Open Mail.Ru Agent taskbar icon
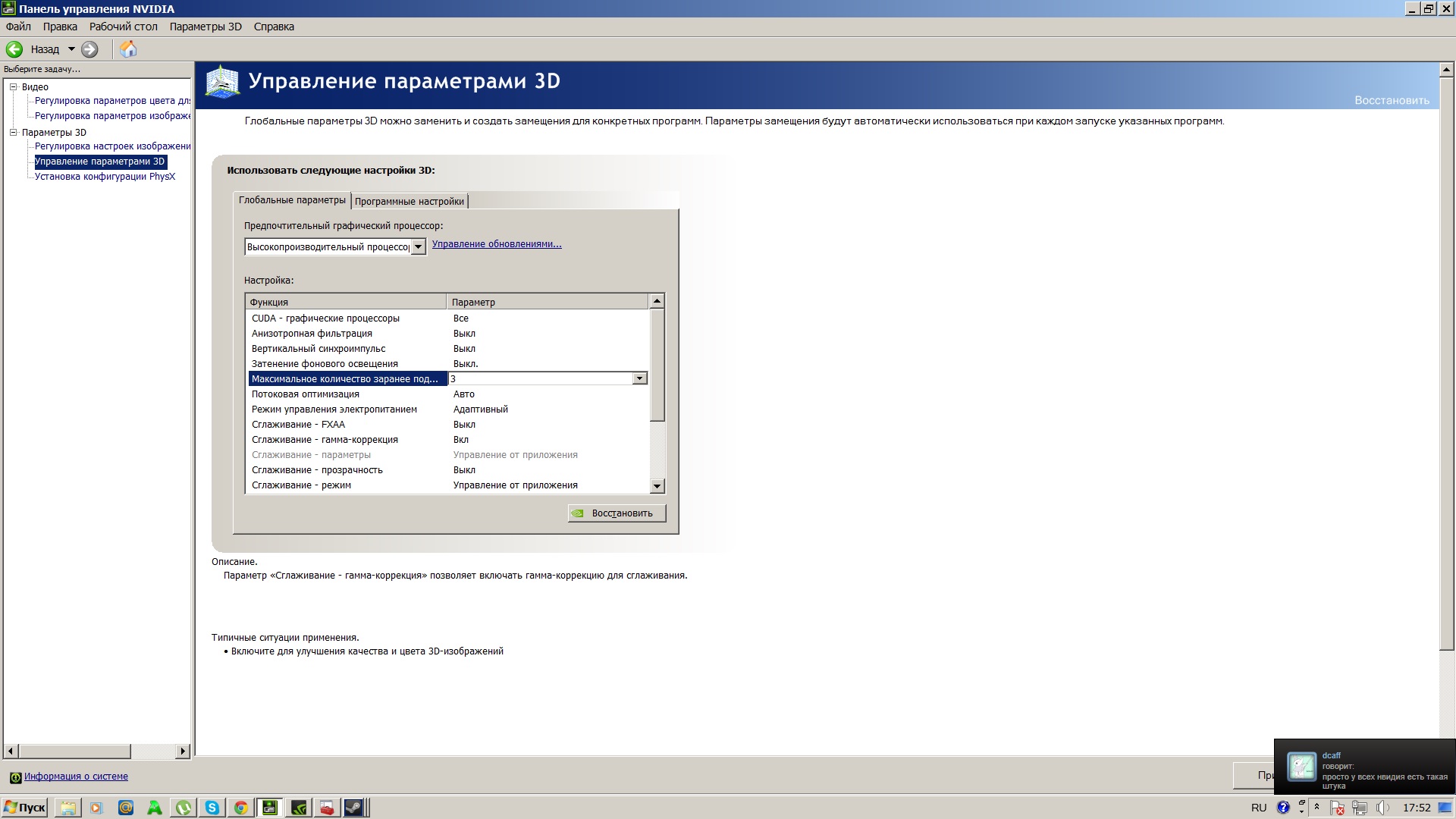 [x=126, y=808]
